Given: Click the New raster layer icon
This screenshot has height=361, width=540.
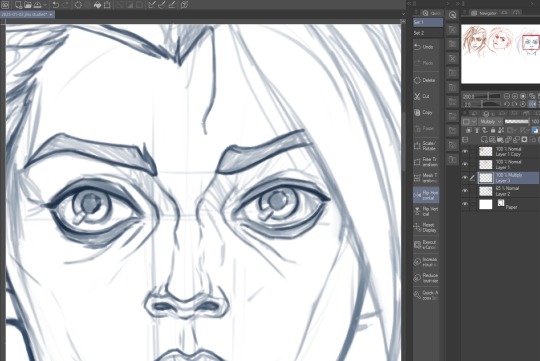Looking at the screenshot, I should [x=485, y=140].
